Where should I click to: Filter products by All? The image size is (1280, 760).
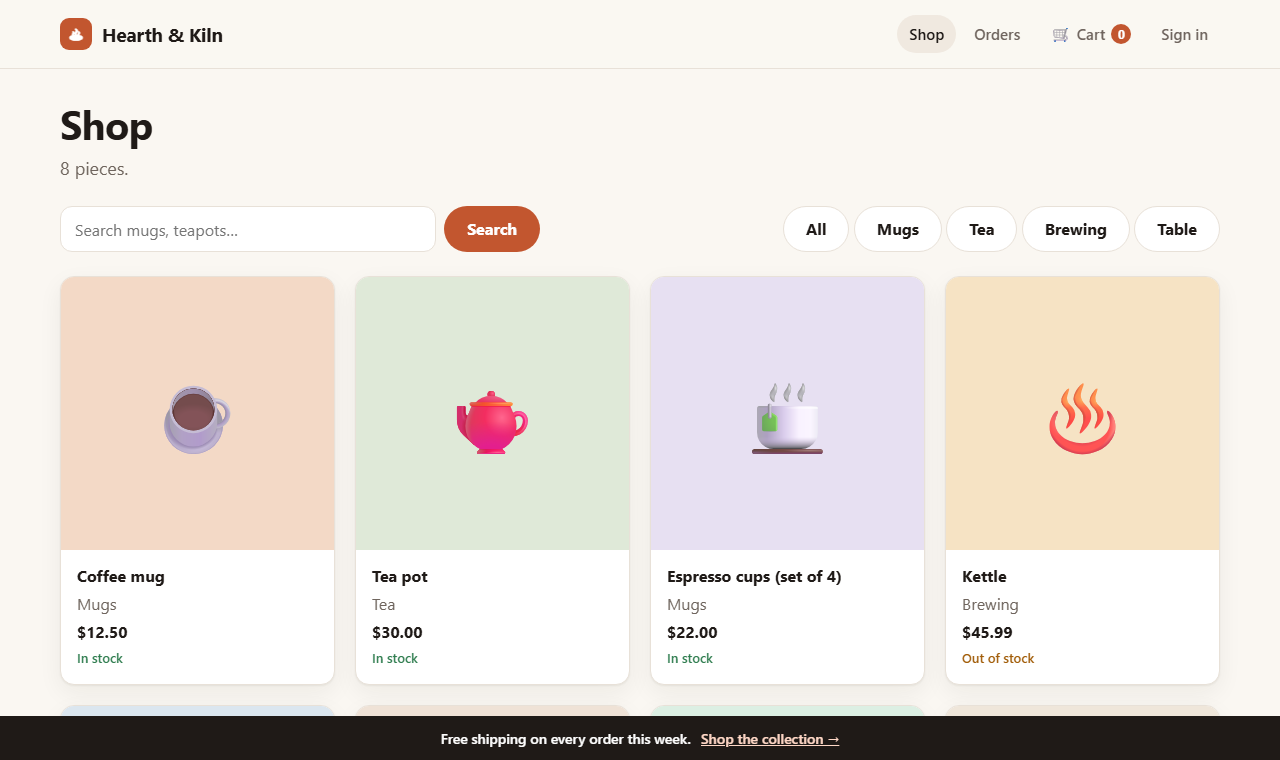(x=816, y=229)
